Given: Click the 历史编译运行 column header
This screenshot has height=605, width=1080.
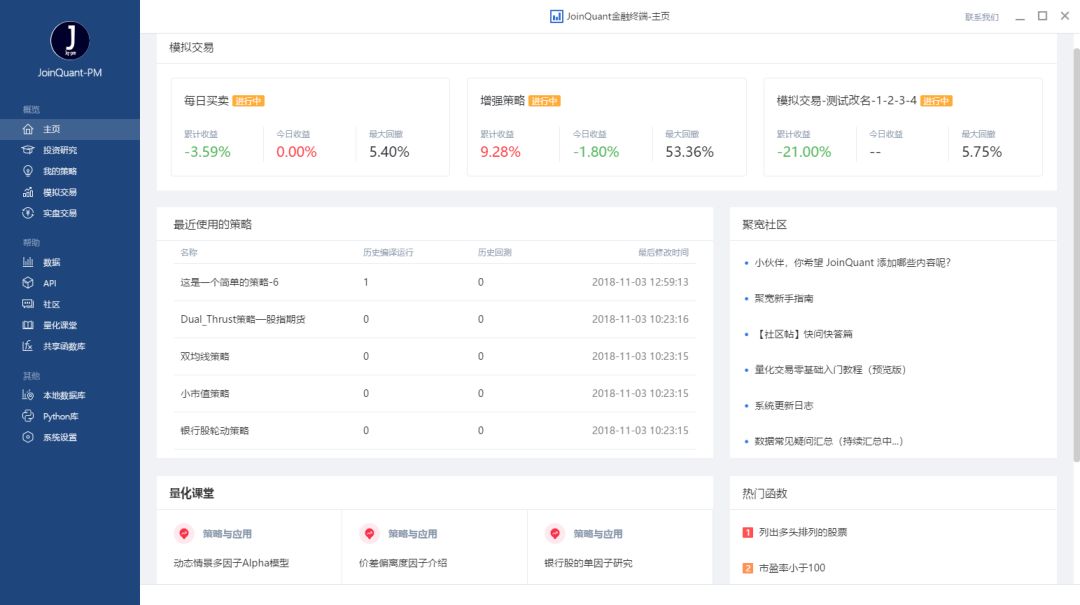Looking at the screenshot, I should 388,252.
